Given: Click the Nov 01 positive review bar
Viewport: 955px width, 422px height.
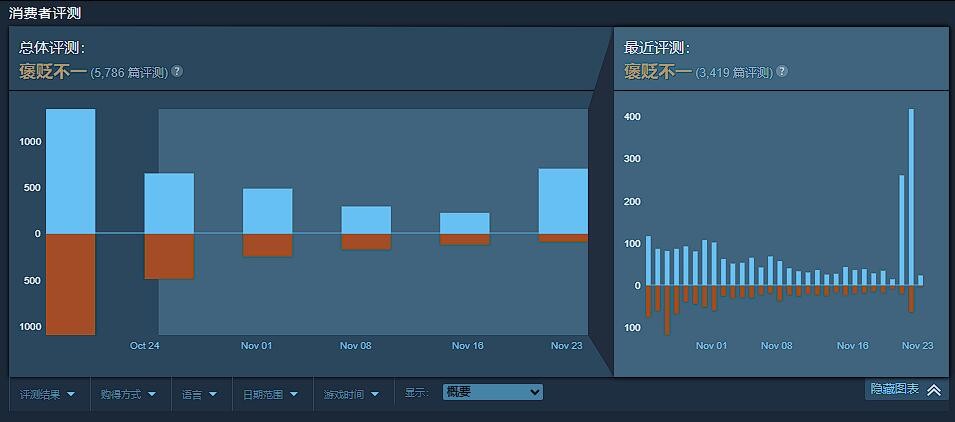Looking at the screenshot, I should tap(267, 211).
